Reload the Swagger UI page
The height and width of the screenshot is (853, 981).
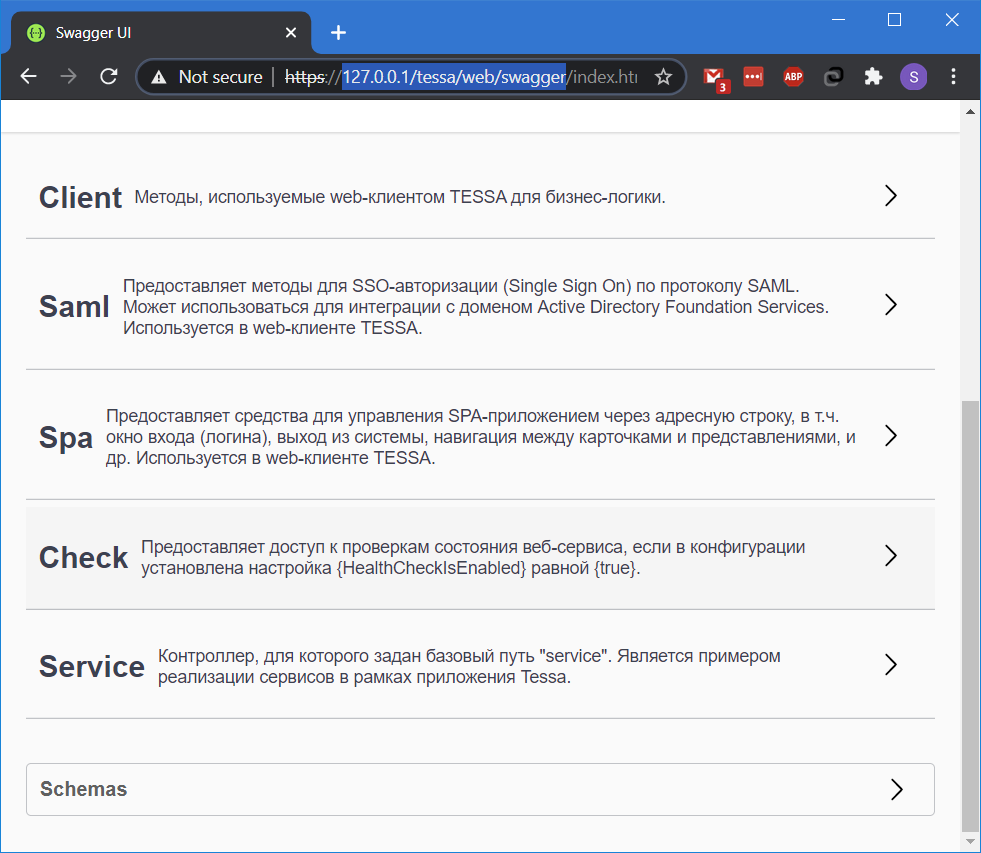[109, 76]
